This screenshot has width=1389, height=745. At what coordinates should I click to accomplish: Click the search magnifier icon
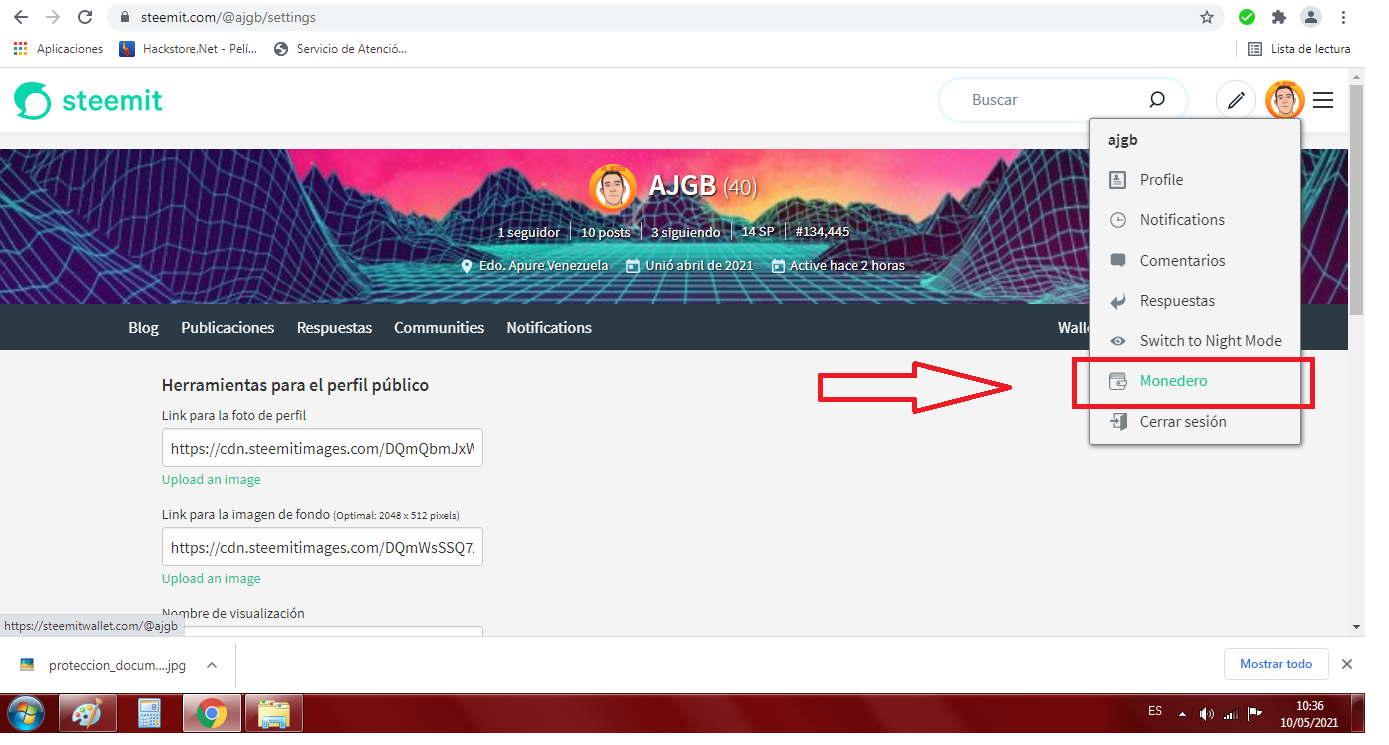pos(1157,100)
